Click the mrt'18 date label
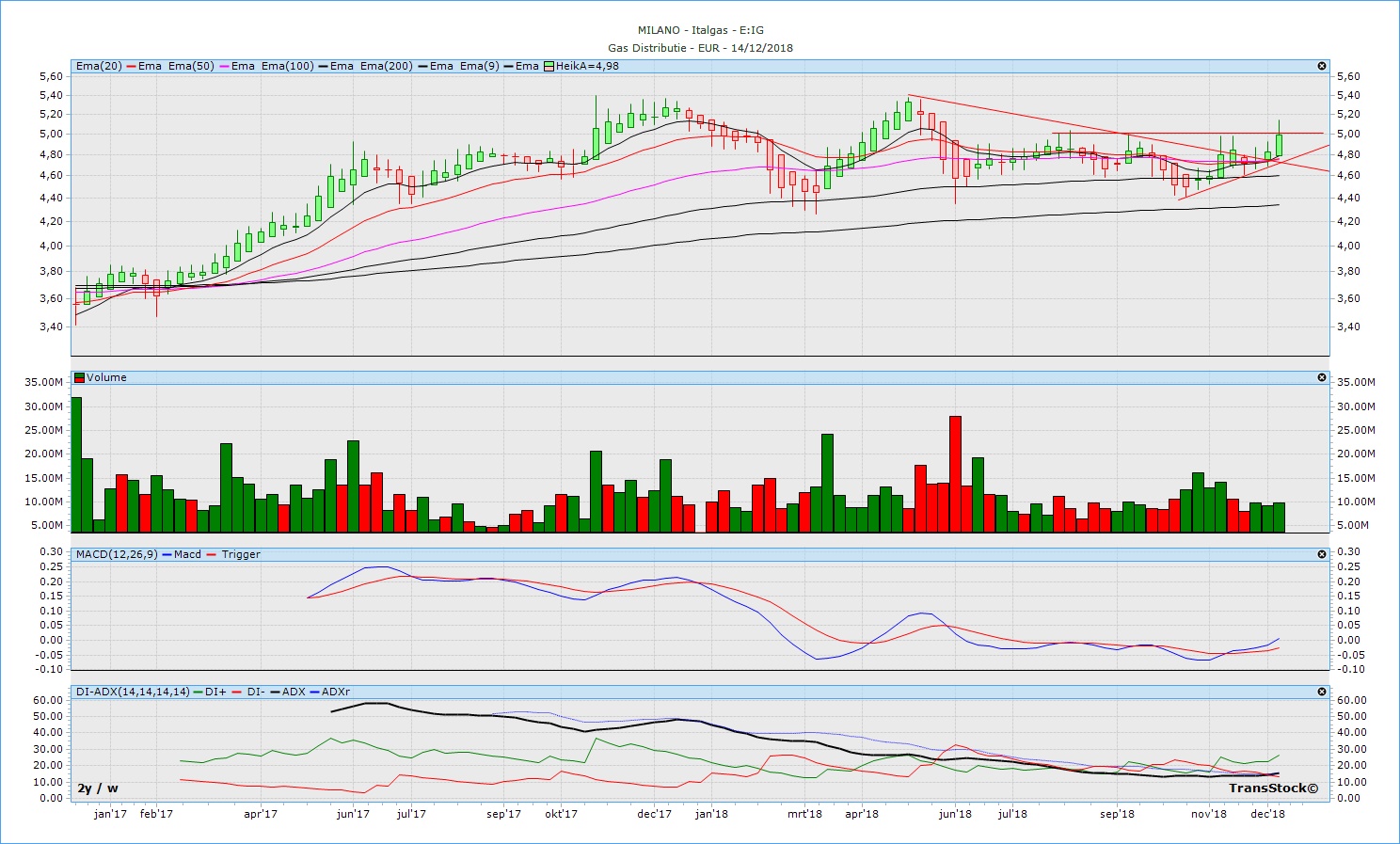Image resolution: width=1400 pixels, height=844 pixels. [x=804, y=814]
